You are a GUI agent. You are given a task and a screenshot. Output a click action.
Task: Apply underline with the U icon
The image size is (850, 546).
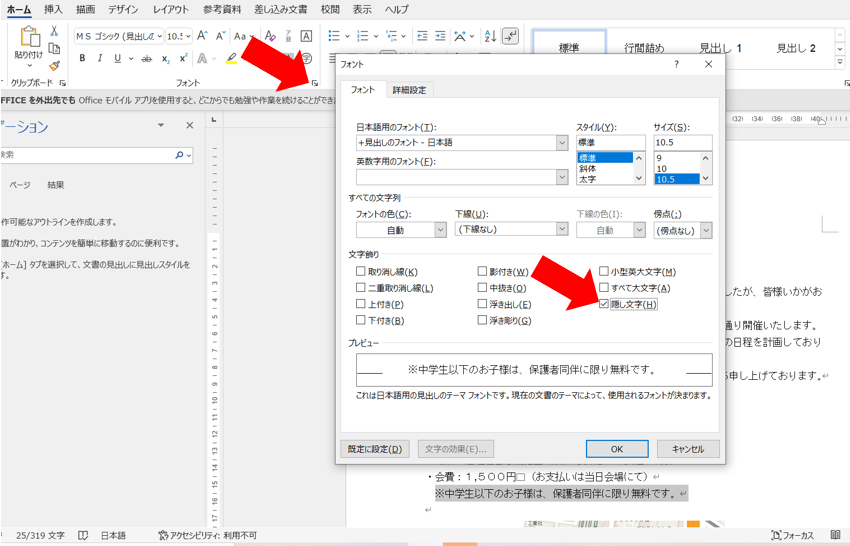pos(118,58)
